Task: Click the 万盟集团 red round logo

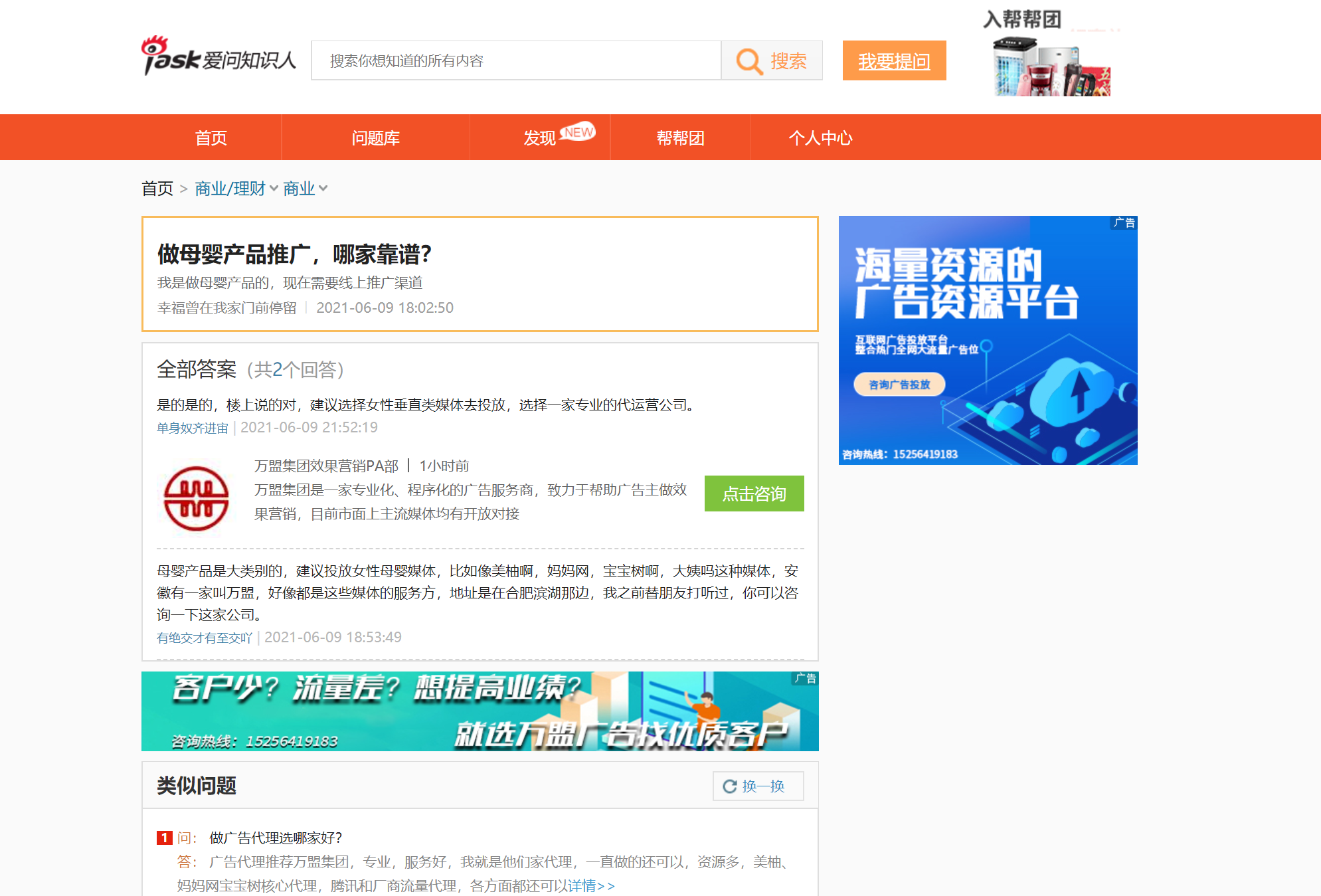Action: coord(196,498)
